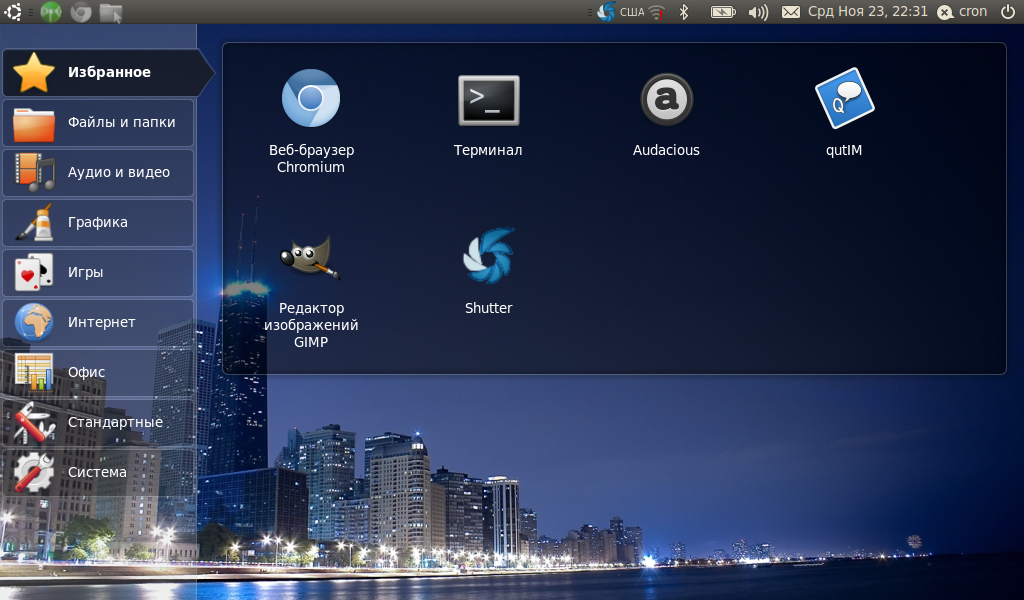Viewport: 1024px width, 600px height.
Task: Switch the США keyboard layout indicator
Action: click(632, 12)
